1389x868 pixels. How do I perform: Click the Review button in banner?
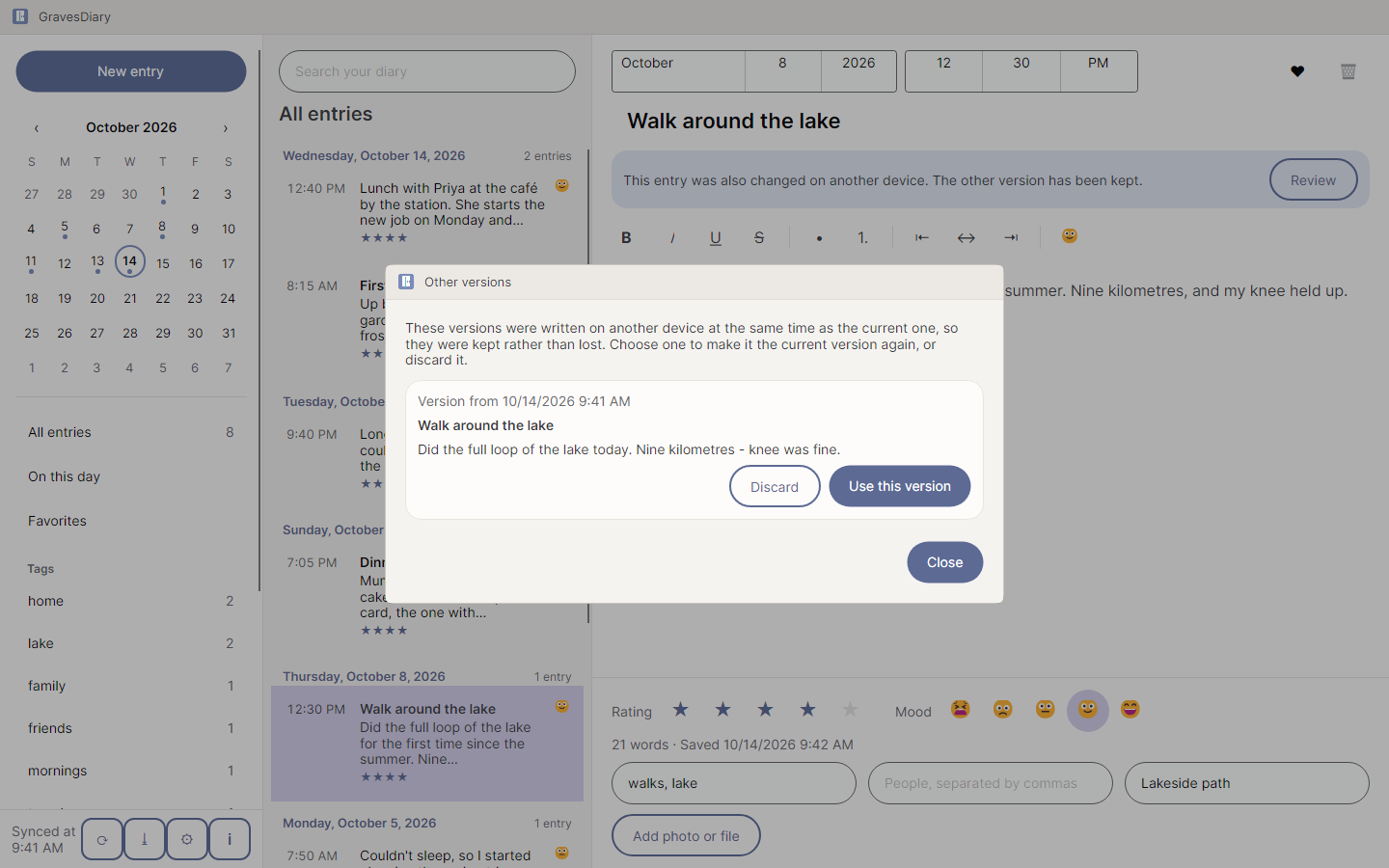point(1313,179)
